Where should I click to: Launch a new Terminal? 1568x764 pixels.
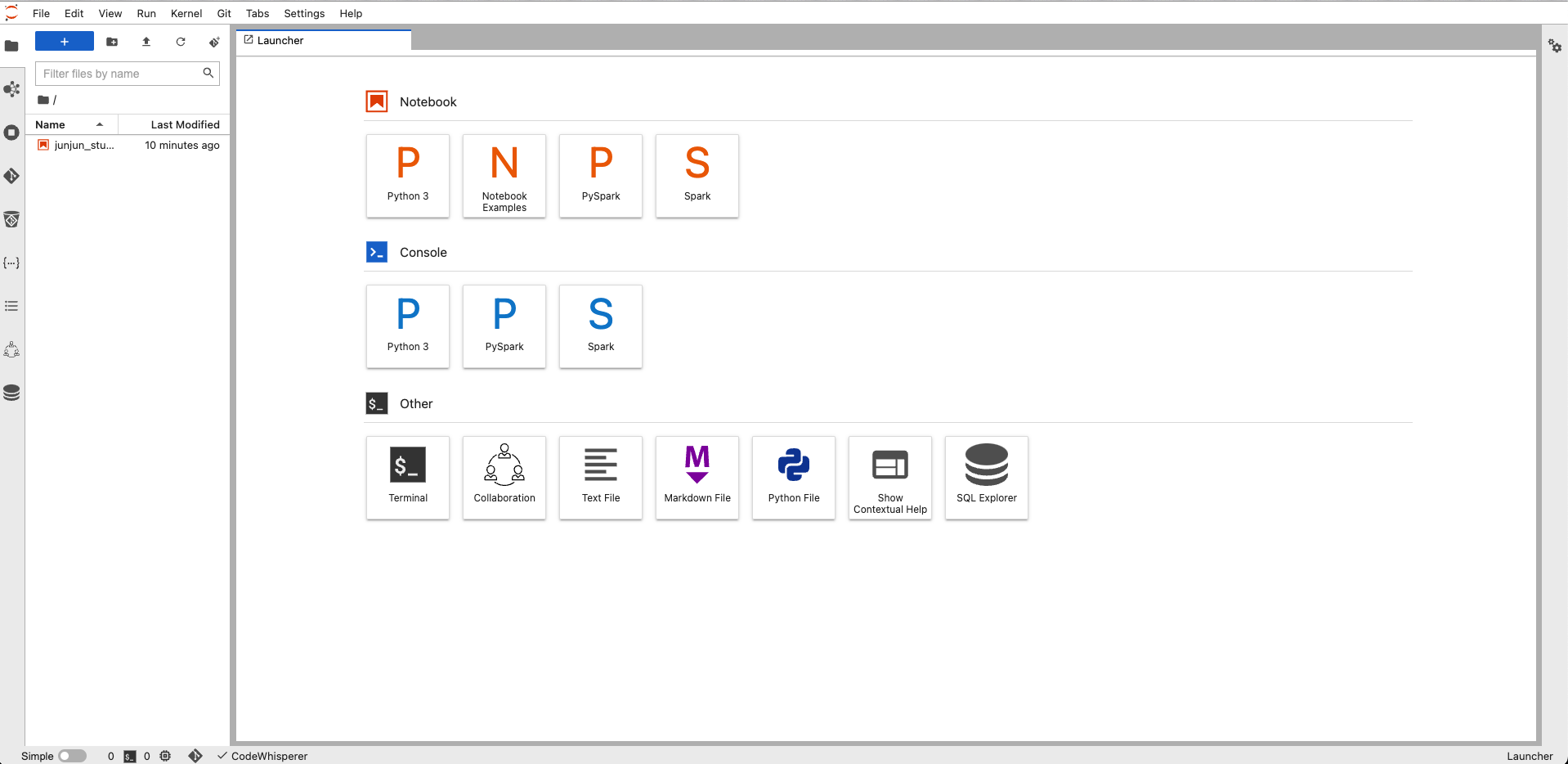[408, 478]
